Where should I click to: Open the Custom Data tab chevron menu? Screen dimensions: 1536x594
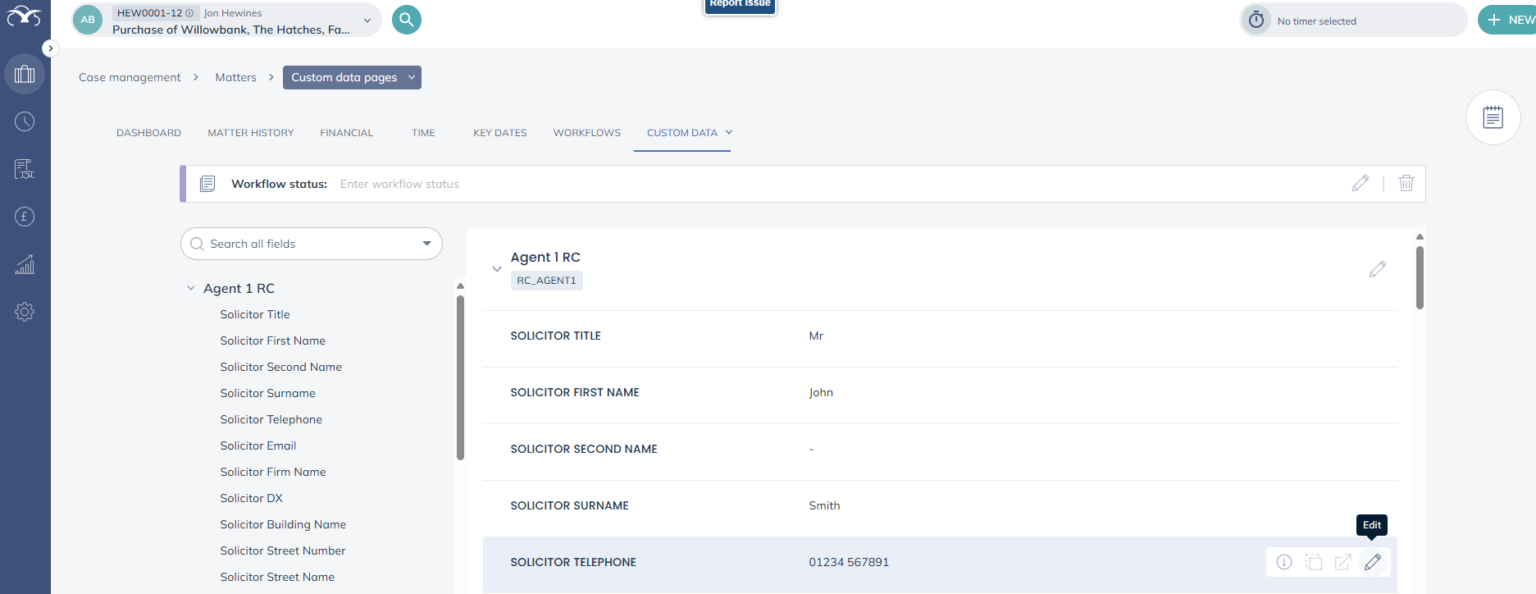point(728,132)
